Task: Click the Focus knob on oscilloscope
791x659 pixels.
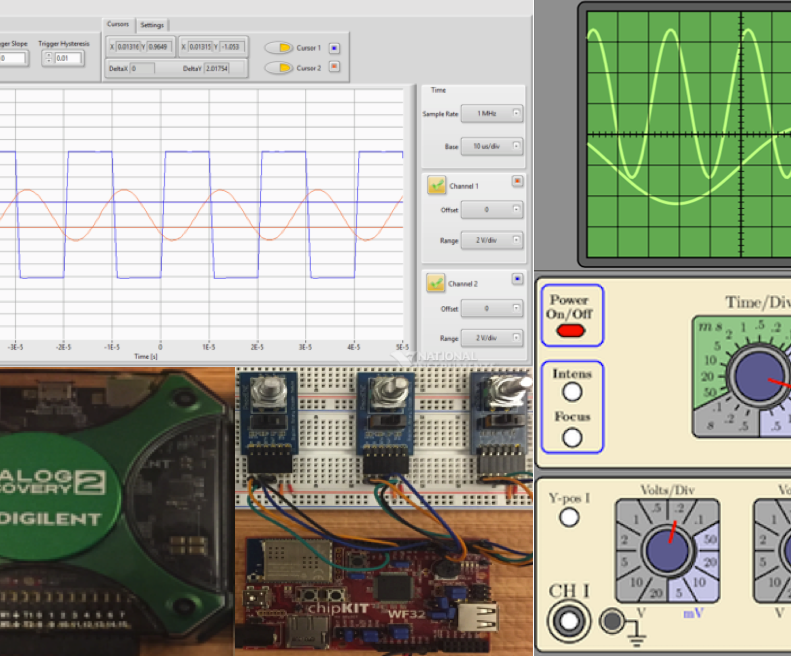Action: click(572, 437)
